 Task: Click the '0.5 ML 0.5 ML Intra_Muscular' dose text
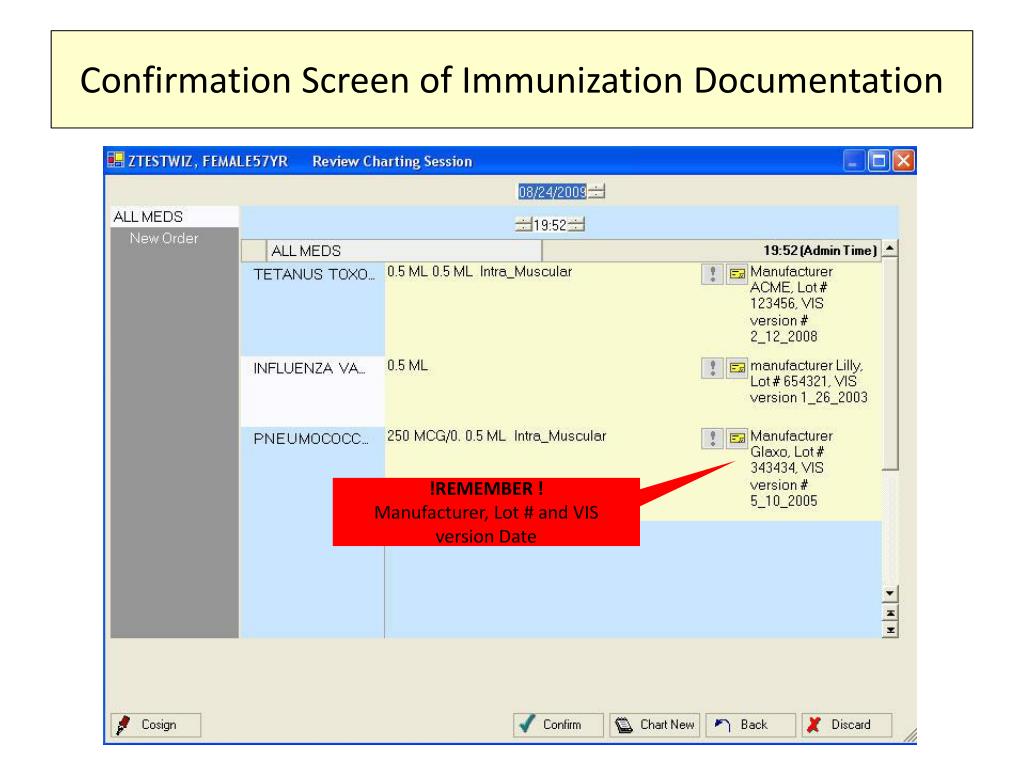[x=479, y=272]
